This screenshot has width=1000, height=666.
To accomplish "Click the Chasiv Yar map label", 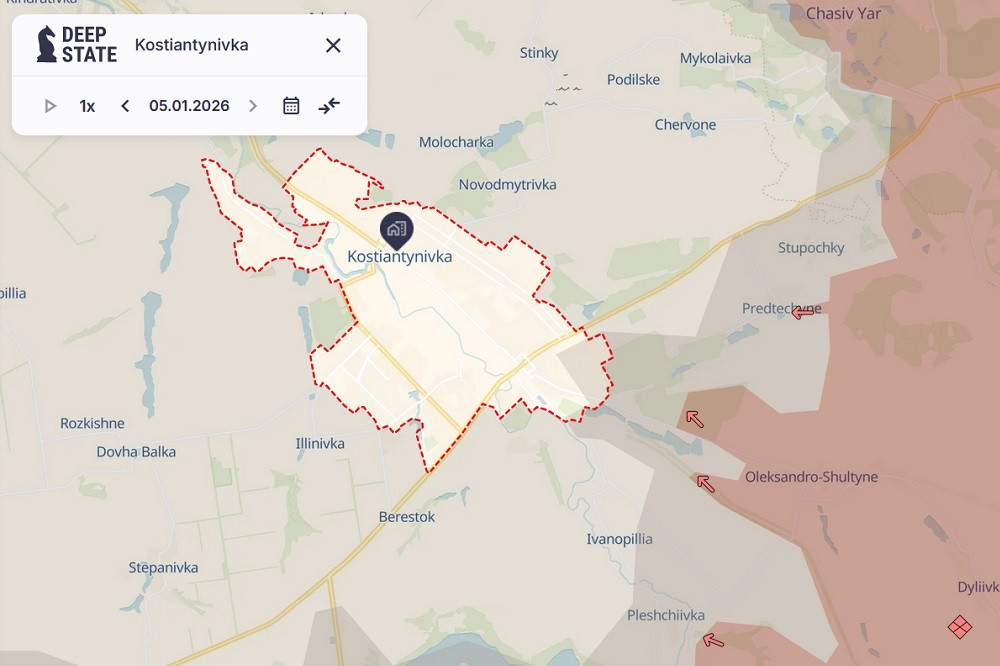I will point(843,13).
